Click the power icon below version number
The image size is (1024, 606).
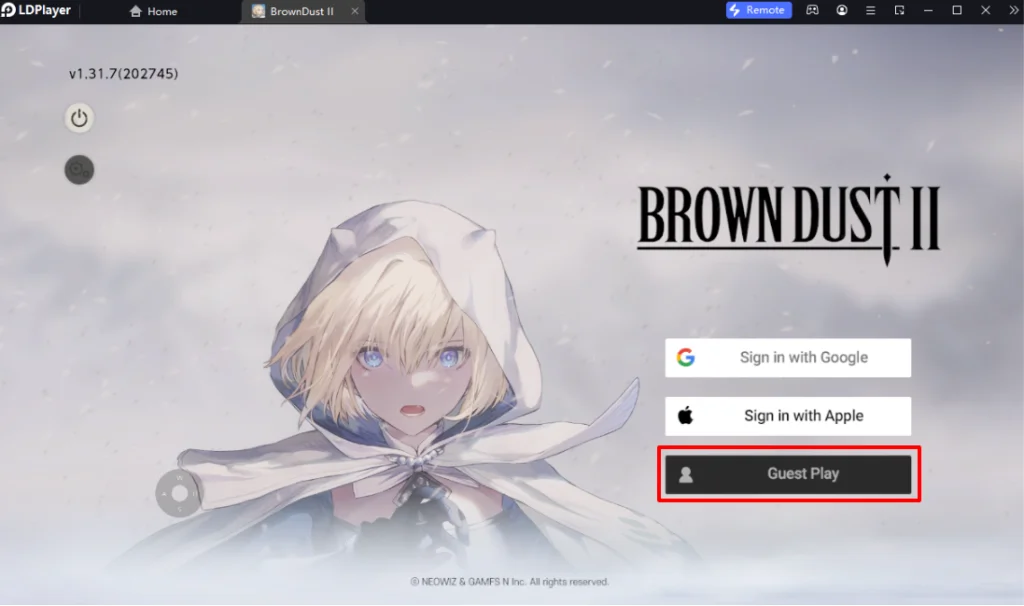coord(79,118)
